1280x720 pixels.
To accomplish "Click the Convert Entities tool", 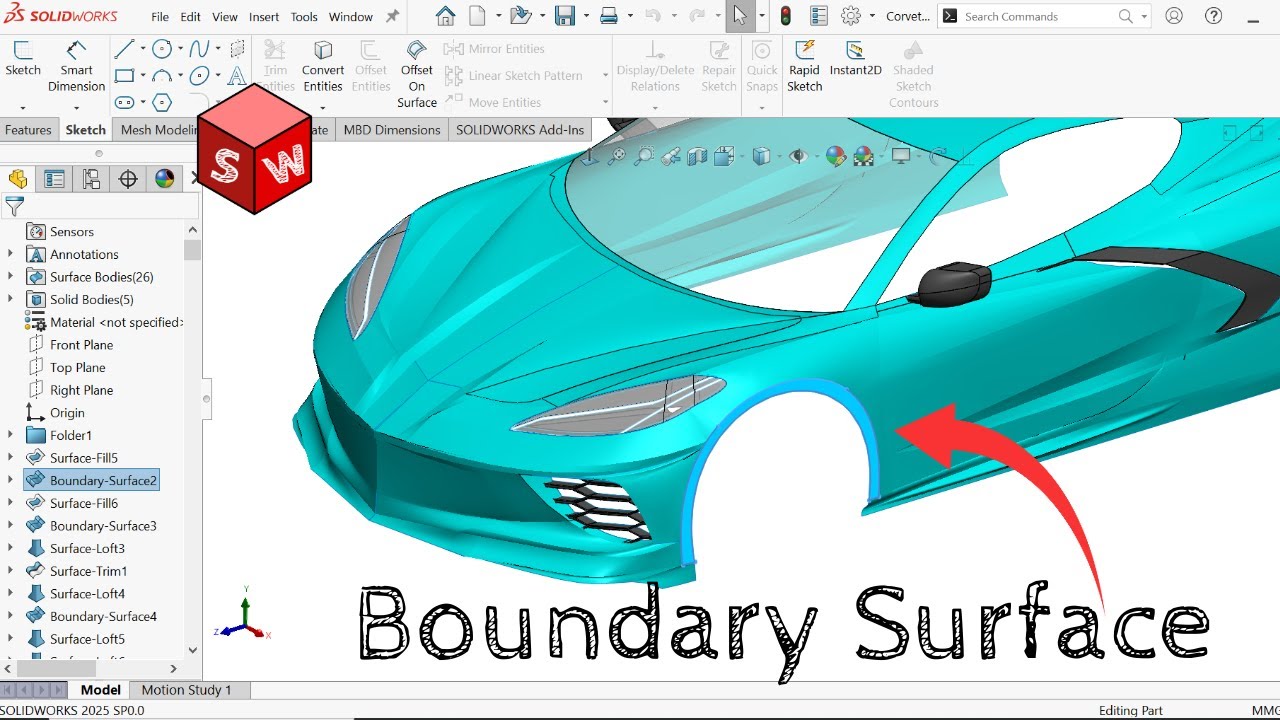I will click(x=323, y=66).
